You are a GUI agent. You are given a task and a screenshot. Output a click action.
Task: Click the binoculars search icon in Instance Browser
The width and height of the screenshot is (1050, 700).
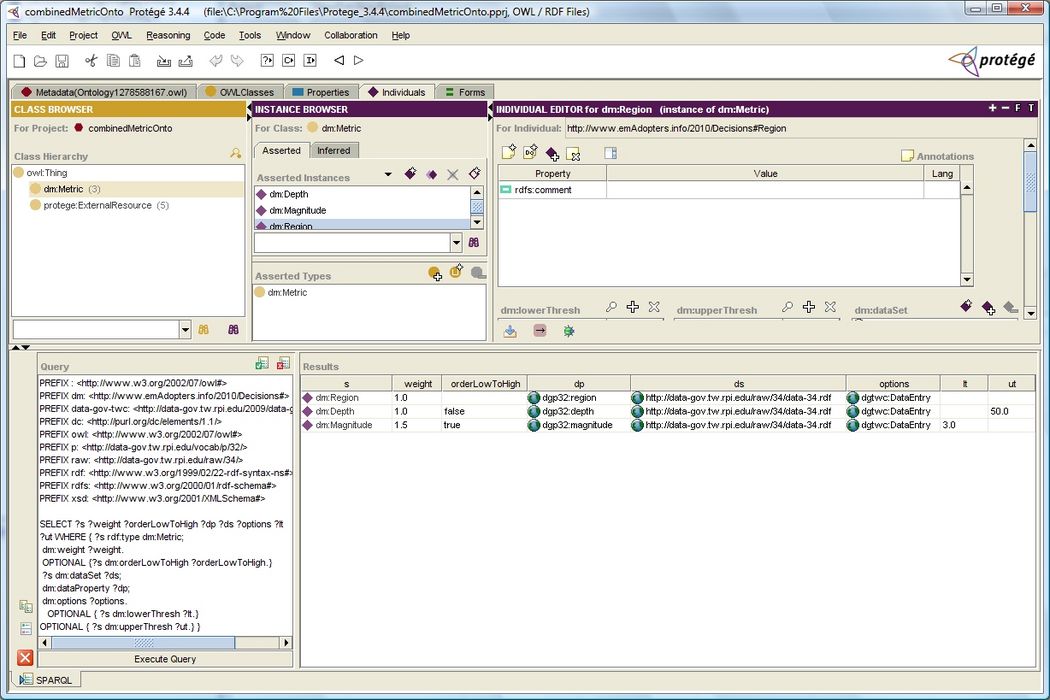(x=474, y=243)
